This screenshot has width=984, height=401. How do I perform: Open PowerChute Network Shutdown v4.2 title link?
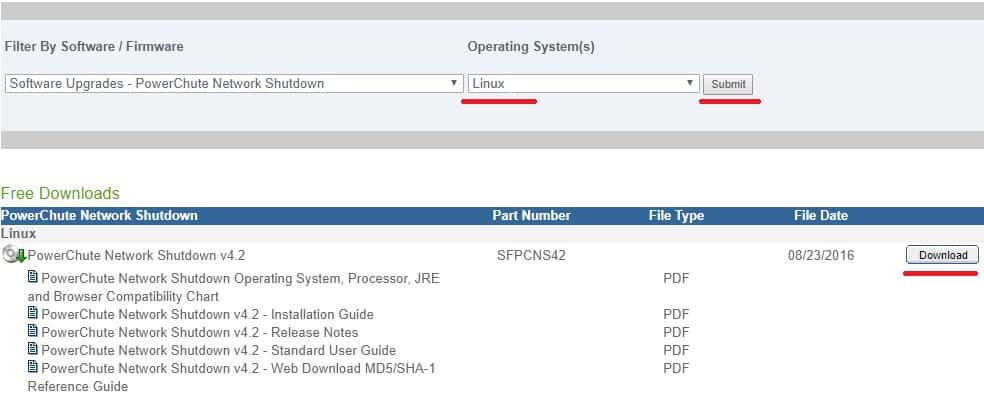tap(136, 255)
